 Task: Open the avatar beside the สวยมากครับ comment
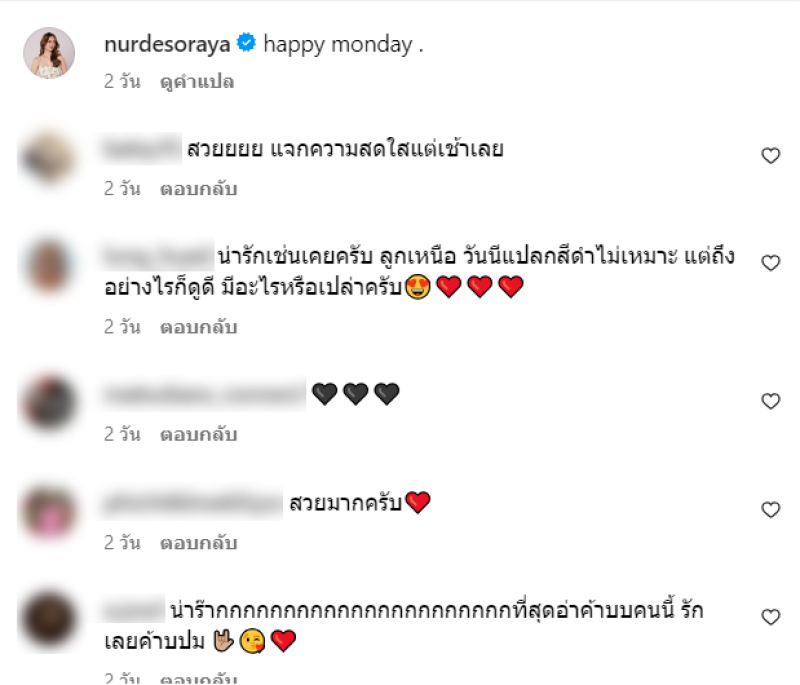tap(48, 512)
